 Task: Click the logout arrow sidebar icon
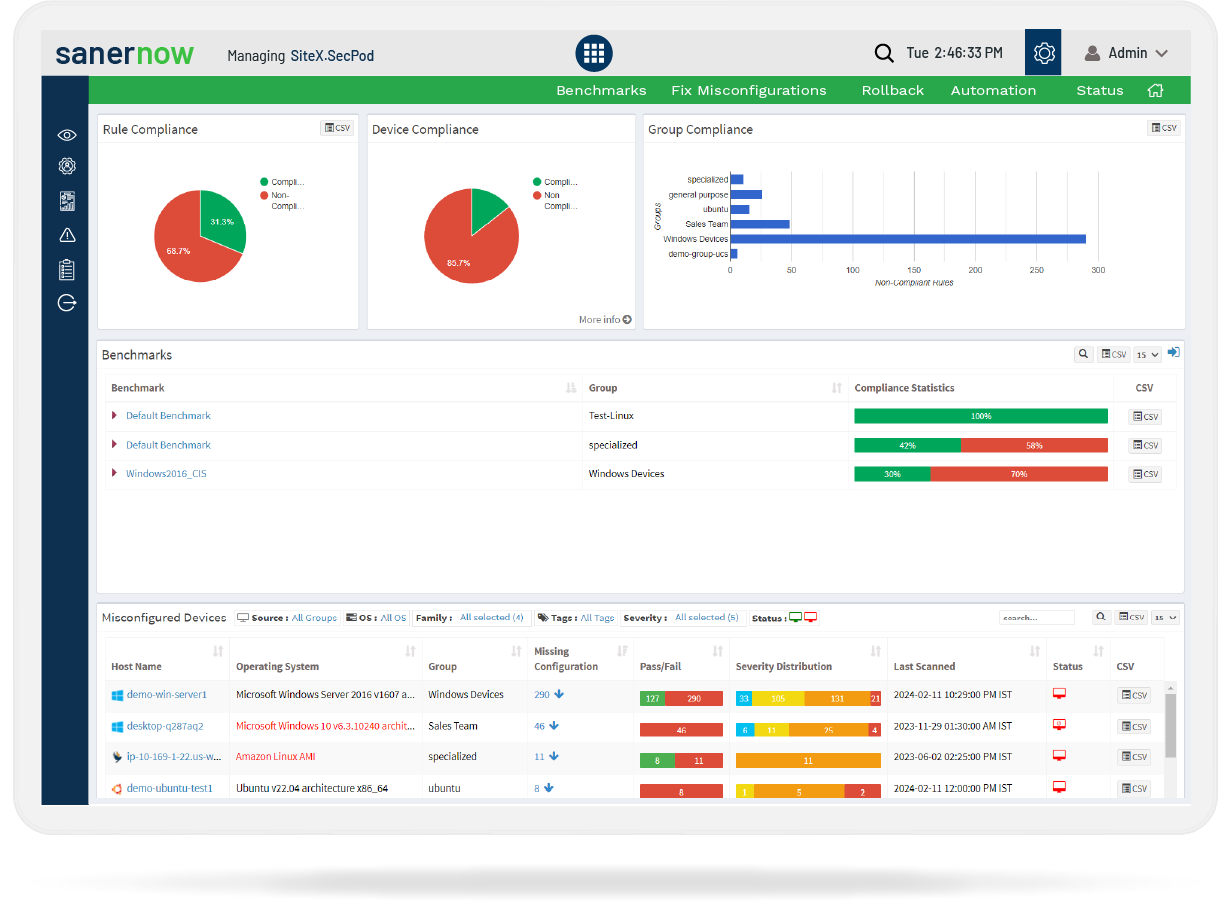tap(67, 303)
